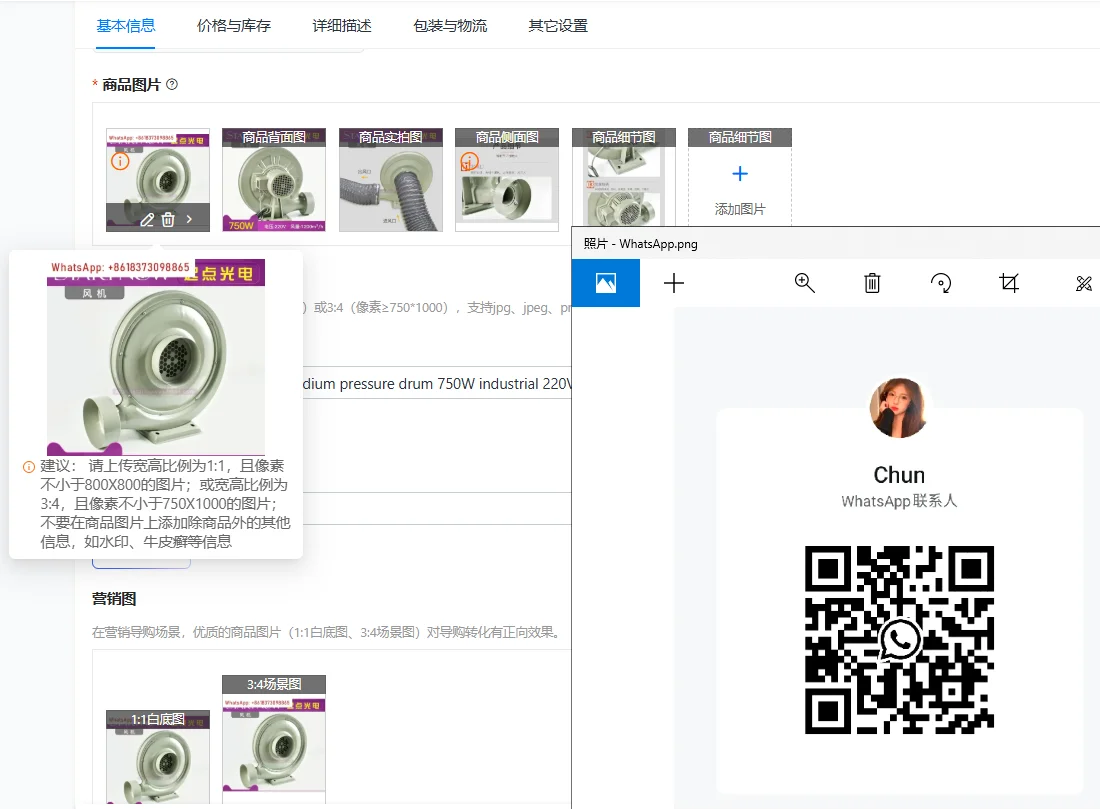Go to the 包装与物流 tab

(x=450, y=26)
